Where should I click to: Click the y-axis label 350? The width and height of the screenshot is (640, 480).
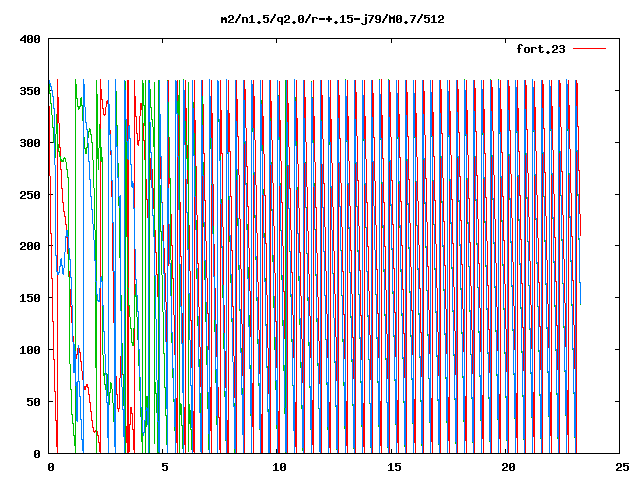pyautogui.click(x=30, y=91)
